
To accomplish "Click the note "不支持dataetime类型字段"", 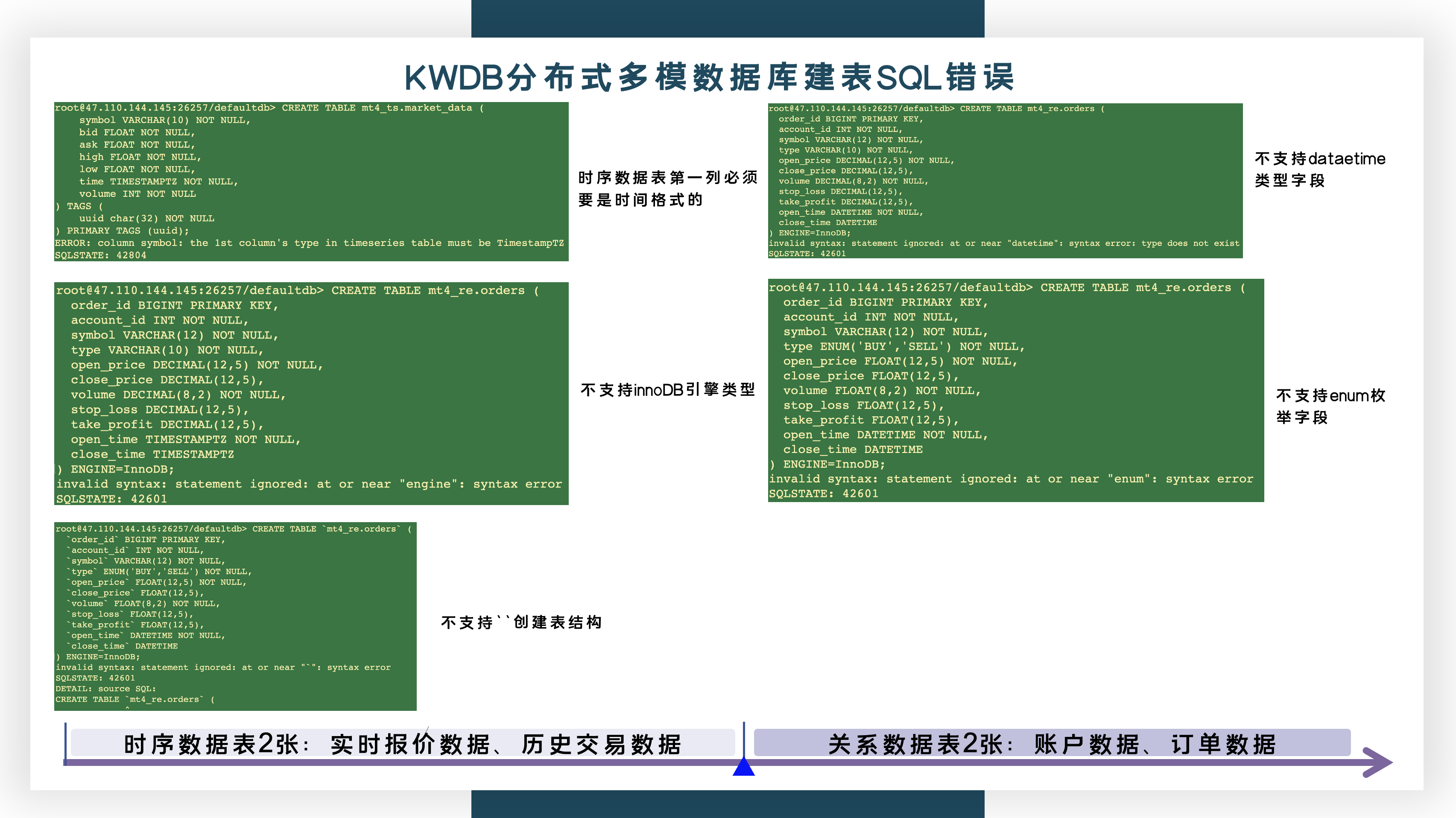I will pos(1320,169).
